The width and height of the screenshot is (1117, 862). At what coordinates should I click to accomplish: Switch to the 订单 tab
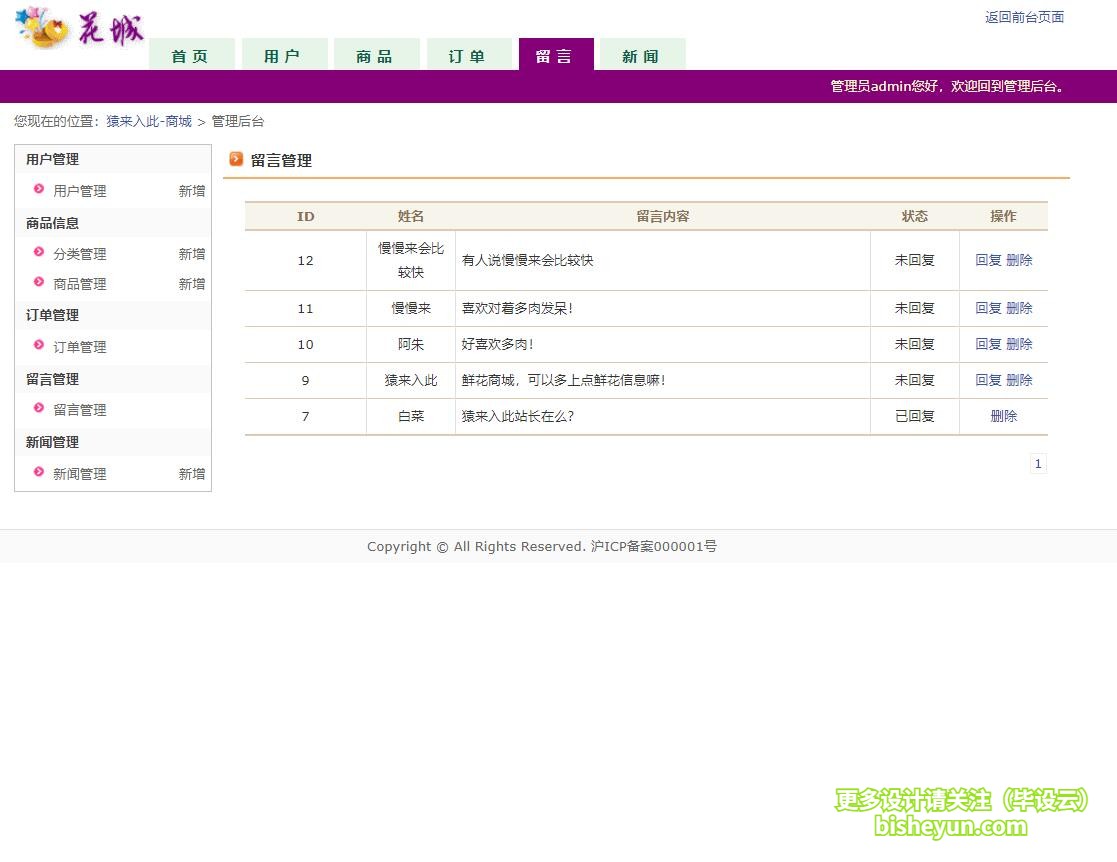[469, 55]
